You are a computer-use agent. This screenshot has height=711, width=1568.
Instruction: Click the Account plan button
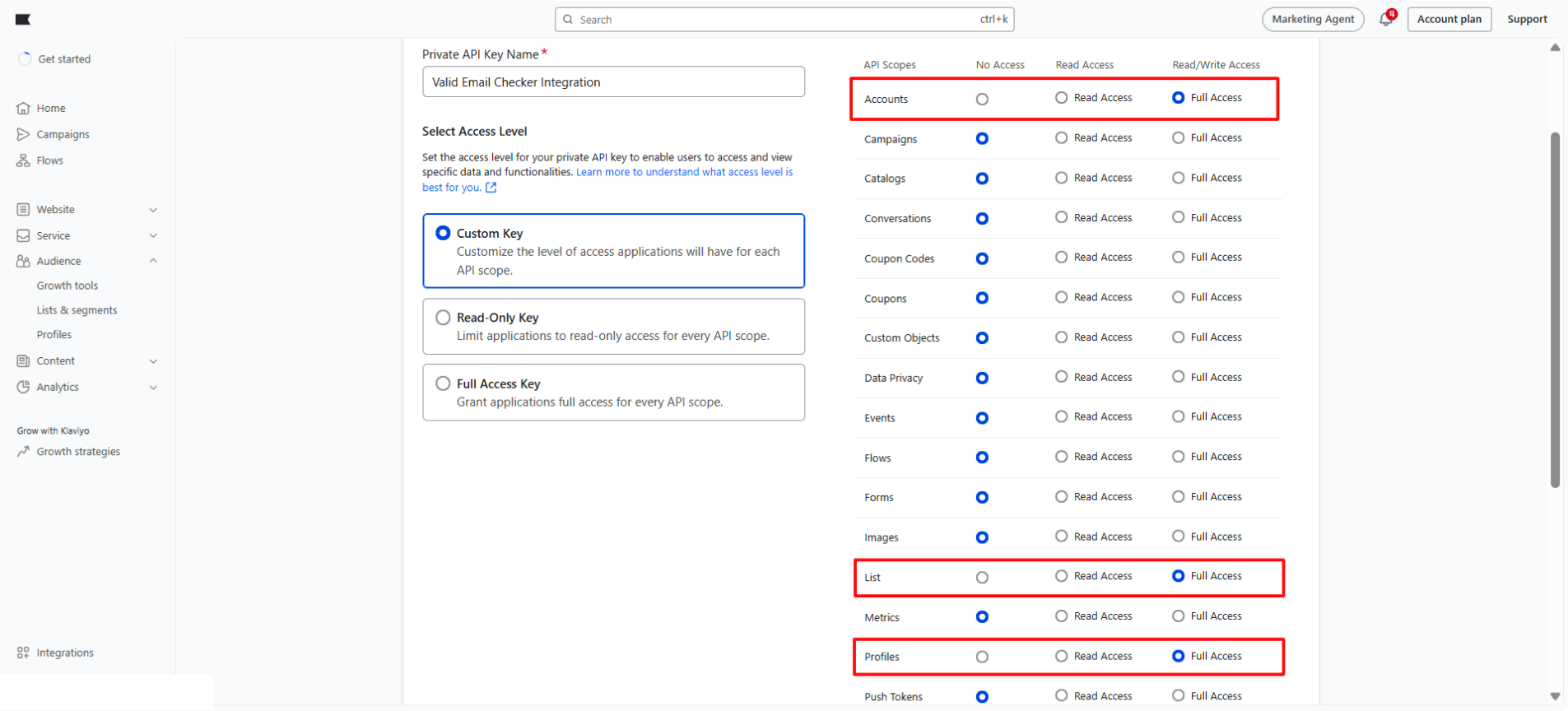tap(1449, 19)
